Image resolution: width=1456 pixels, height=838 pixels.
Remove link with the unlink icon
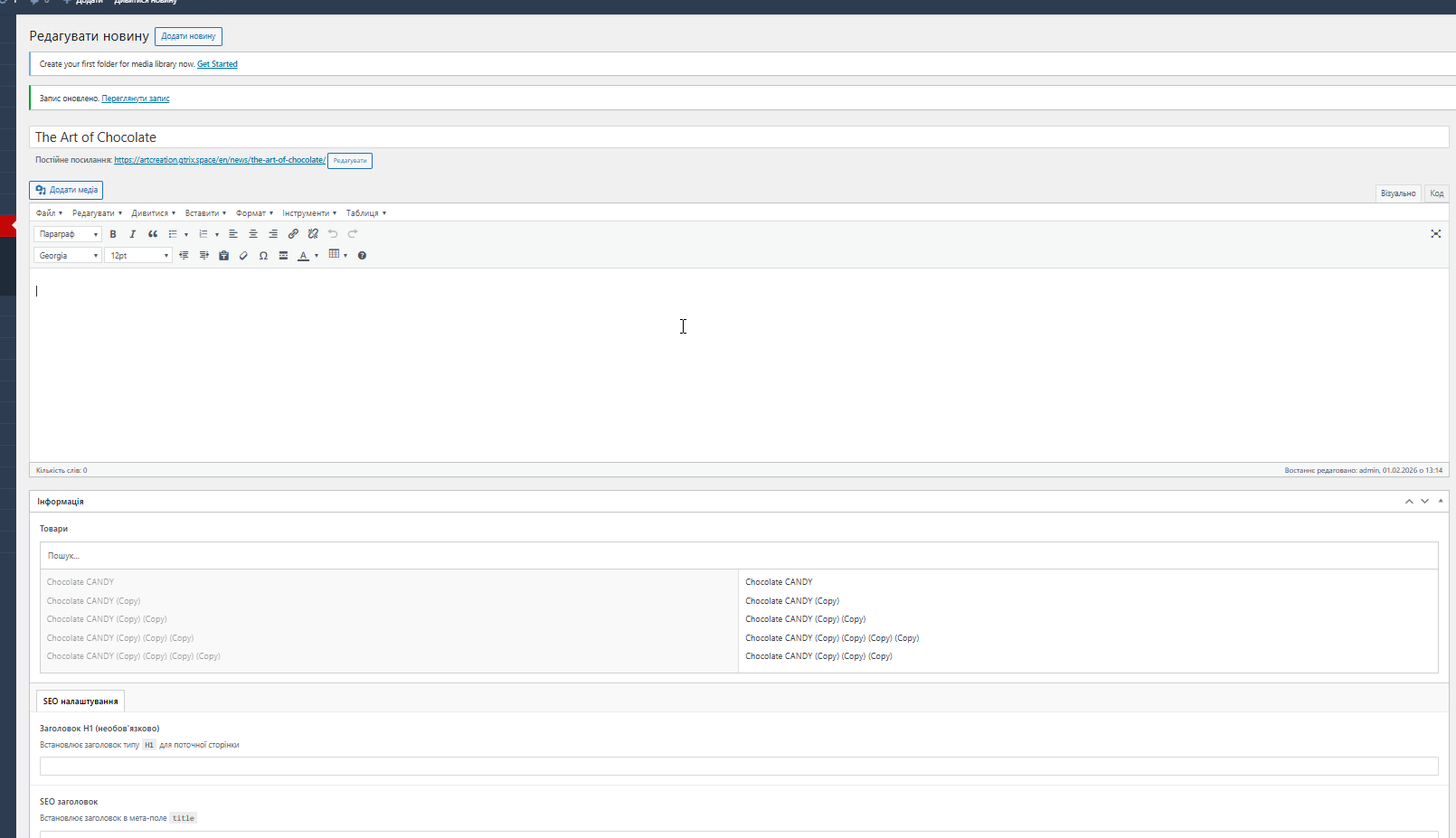tap(313, 234)
